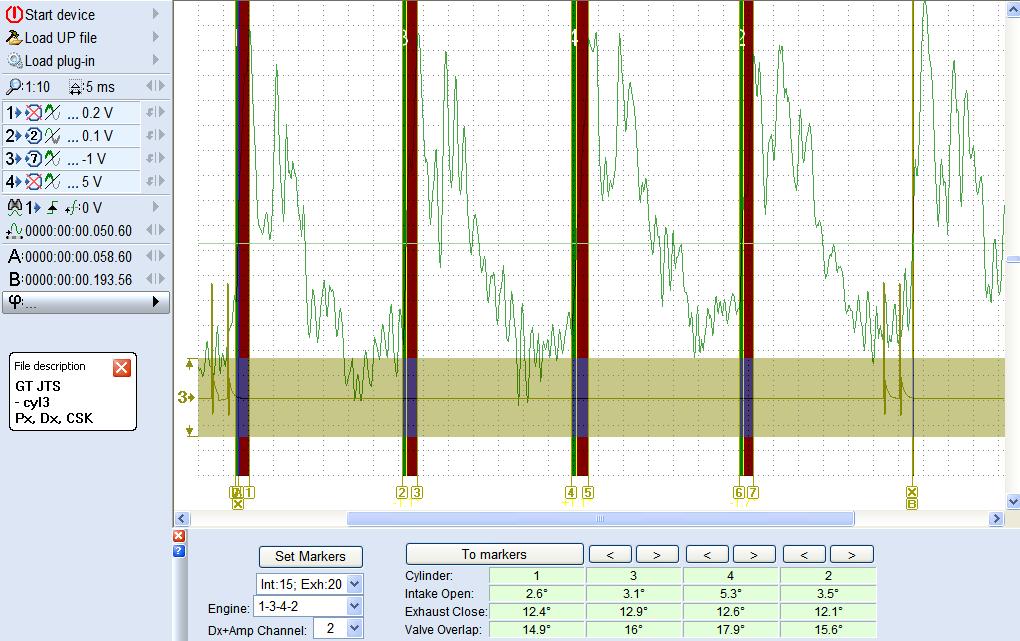
Task: Click the horizontal scrollbar left arrow
Action: pos(181,519)
